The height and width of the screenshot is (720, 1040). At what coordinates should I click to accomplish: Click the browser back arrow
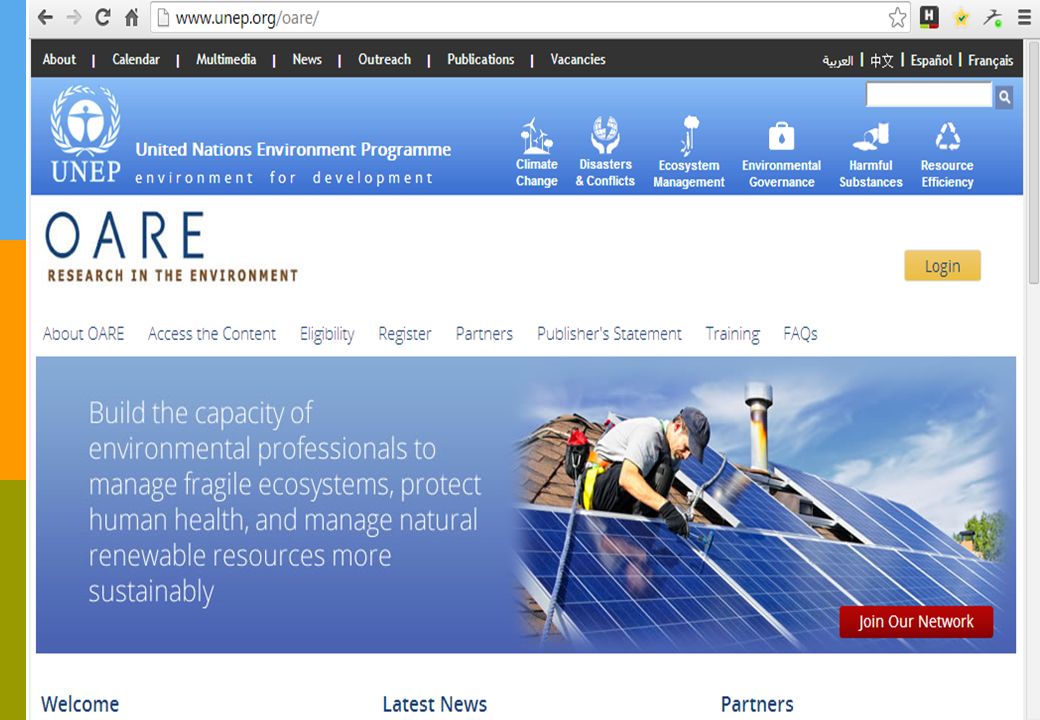tap(45, 17)
